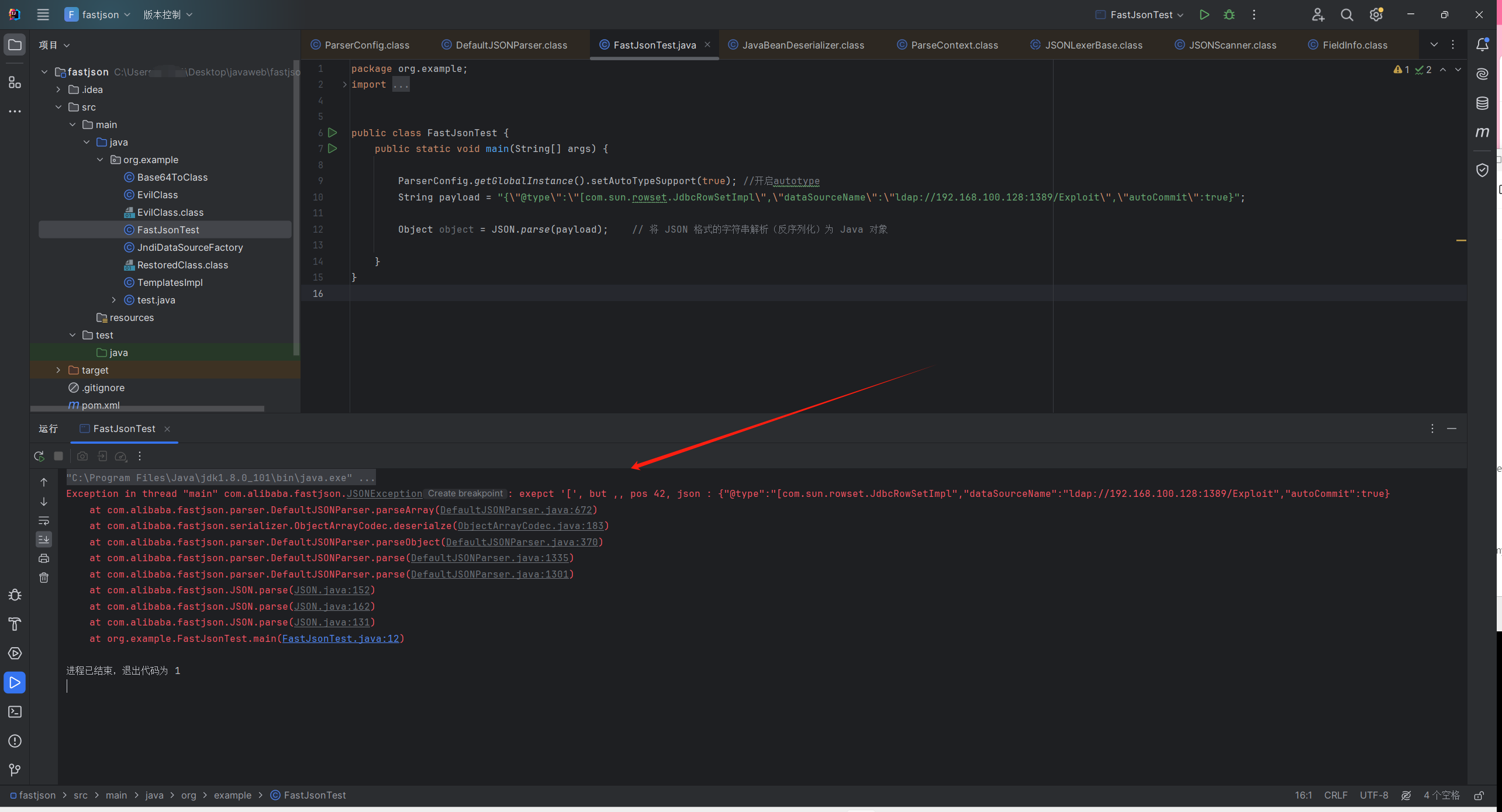The height and width of the screenshot is (812, 1502).
Task: Open AI Assistant spiral icon
Action: point(1482,74)
